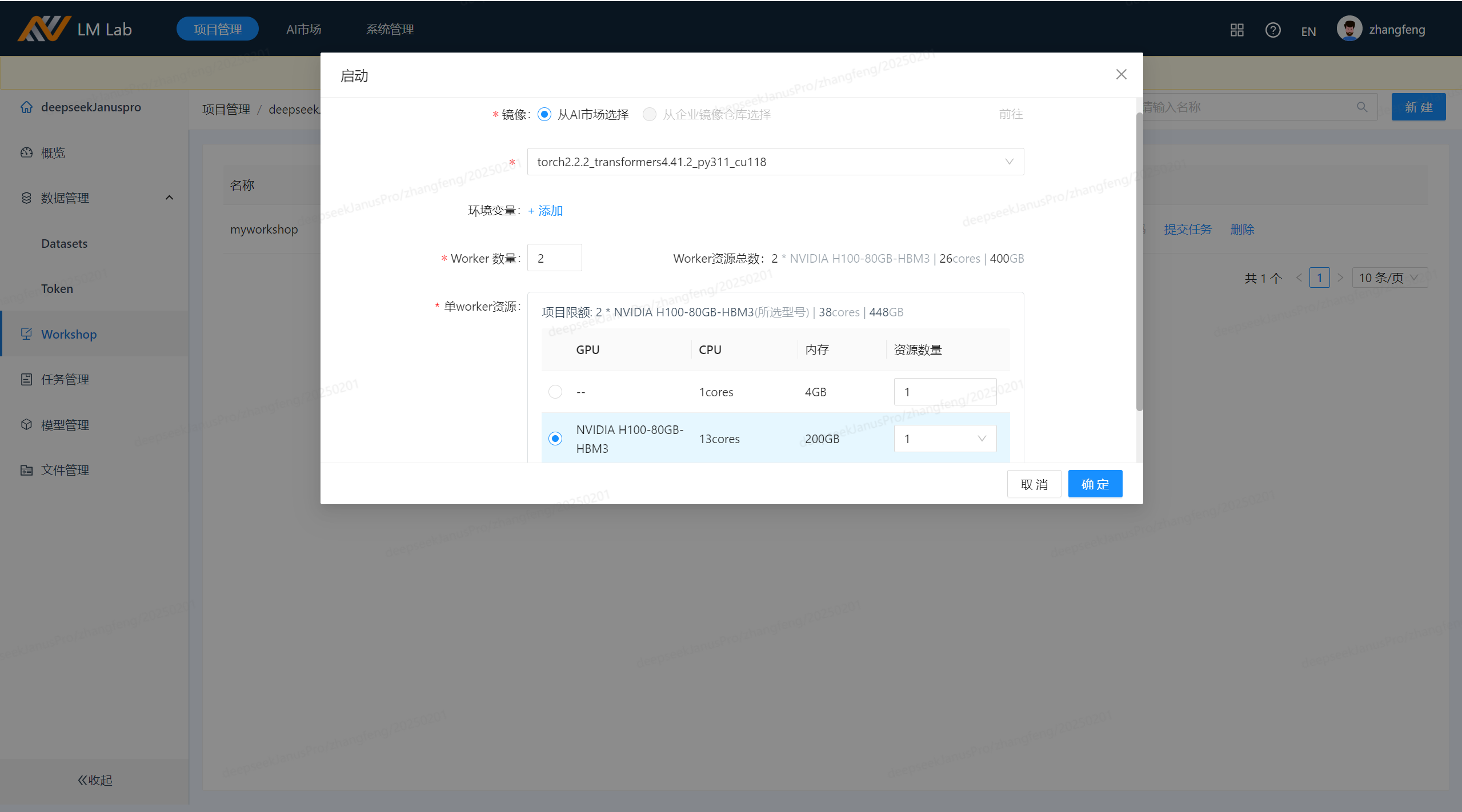Click the + 添加 environment variable link

pyautogui.click(x=546, y=211)
